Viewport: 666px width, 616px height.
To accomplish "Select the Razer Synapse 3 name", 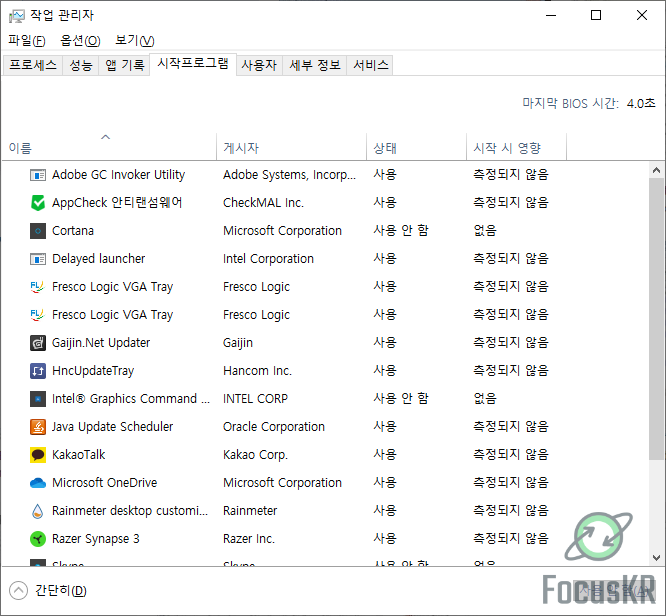I will click(x=96, y=539).
